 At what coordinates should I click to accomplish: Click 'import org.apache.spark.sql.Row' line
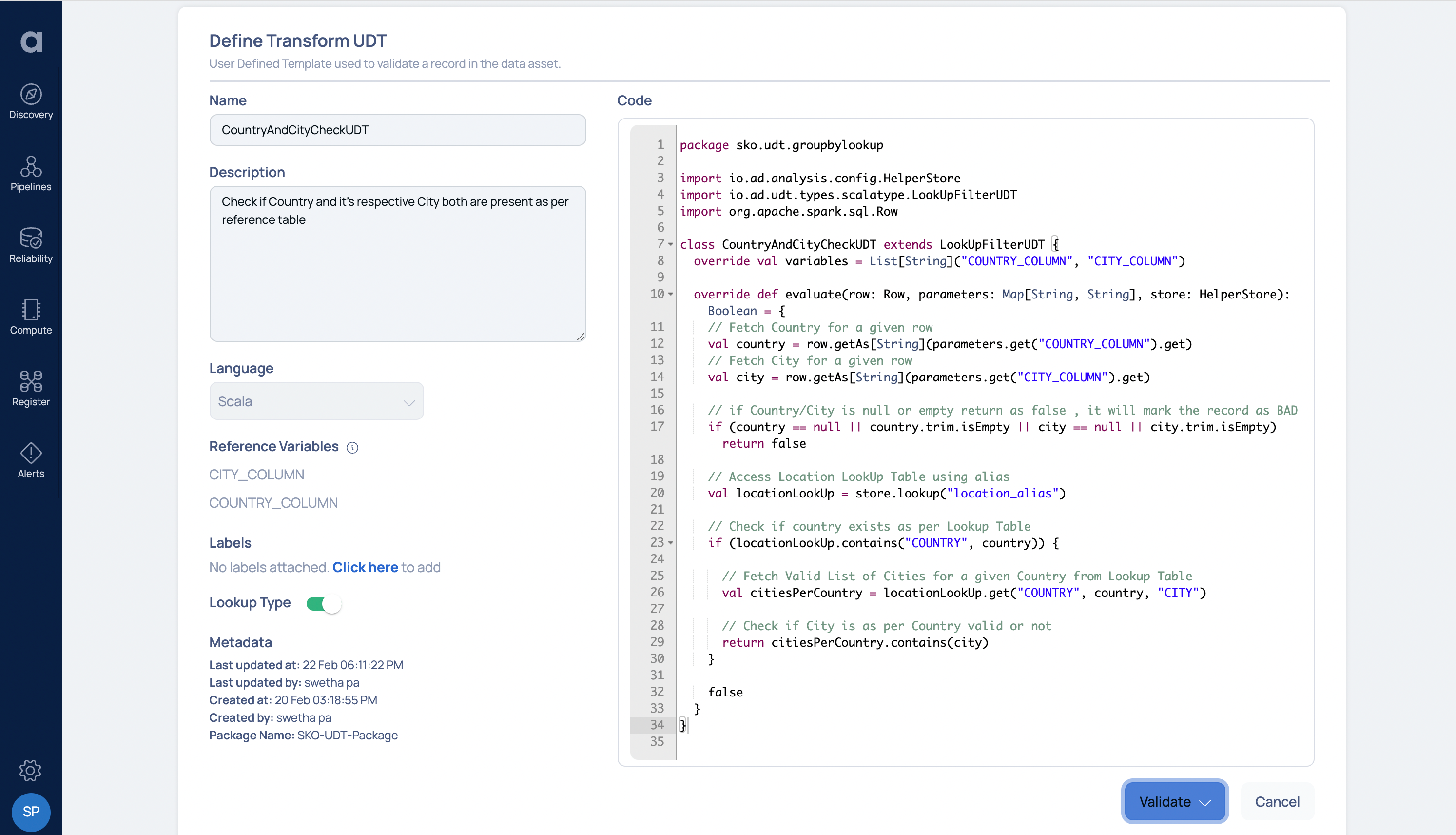[x=789, y=212]
